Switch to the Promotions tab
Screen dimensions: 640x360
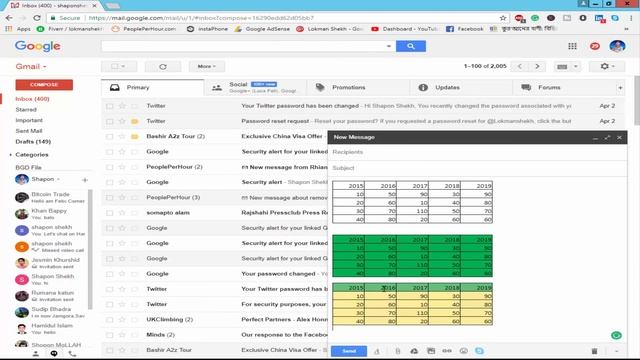tap(358, 87)
